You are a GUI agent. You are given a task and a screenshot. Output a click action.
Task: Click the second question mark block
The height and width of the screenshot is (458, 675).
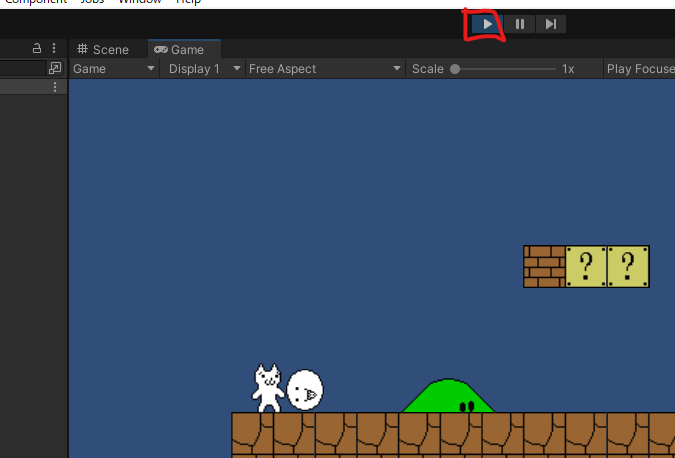(x=628, y=266)
